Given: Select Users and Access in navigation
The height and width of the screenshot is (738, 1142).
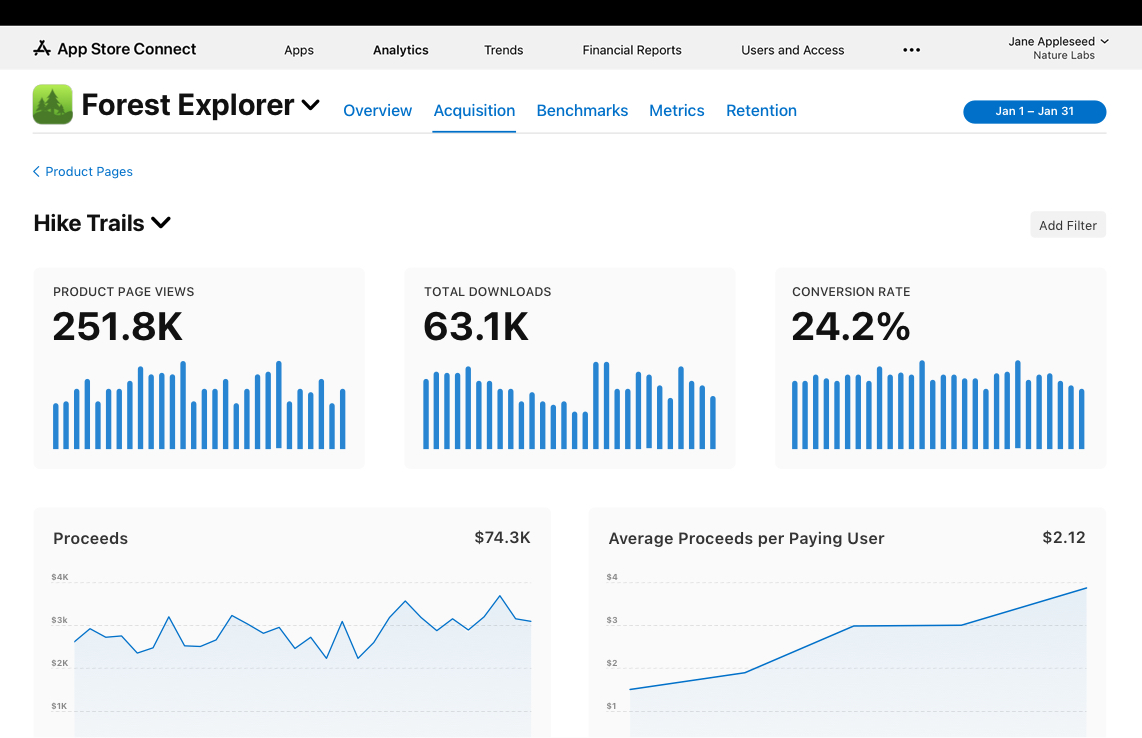Looking at the screenshot, I should (793, 50).
